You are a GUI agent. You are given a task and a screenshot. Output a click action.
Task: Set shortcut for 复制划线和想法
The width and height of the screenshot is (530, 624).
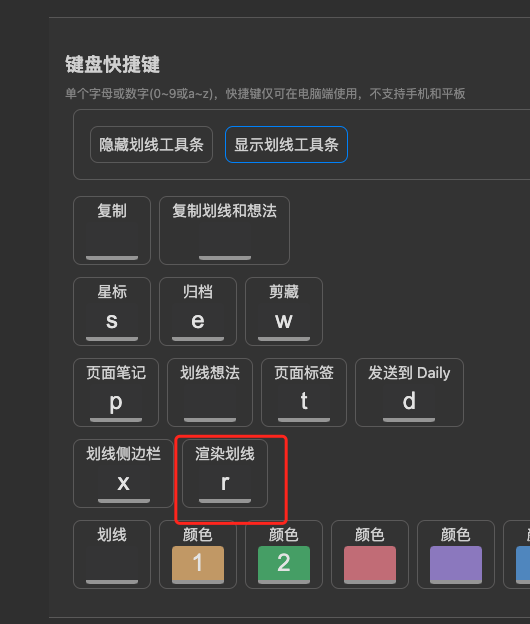tap(225, 242)
